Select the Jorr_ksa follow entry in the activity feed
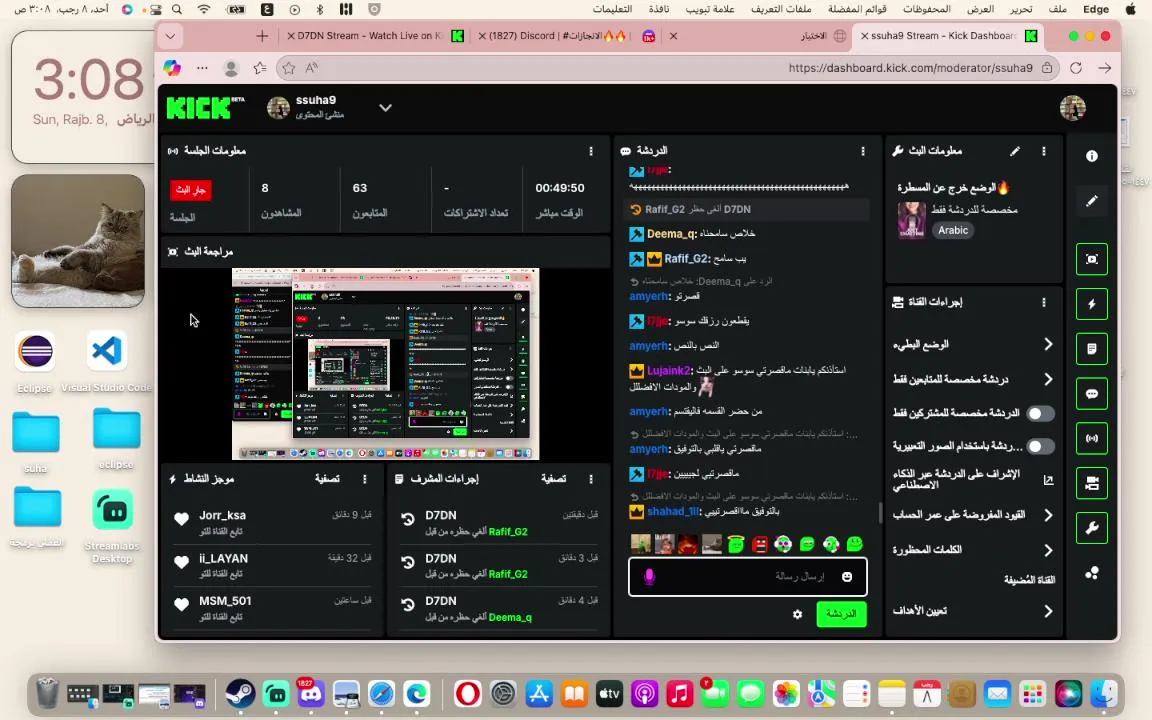 [x=273, y=522]
